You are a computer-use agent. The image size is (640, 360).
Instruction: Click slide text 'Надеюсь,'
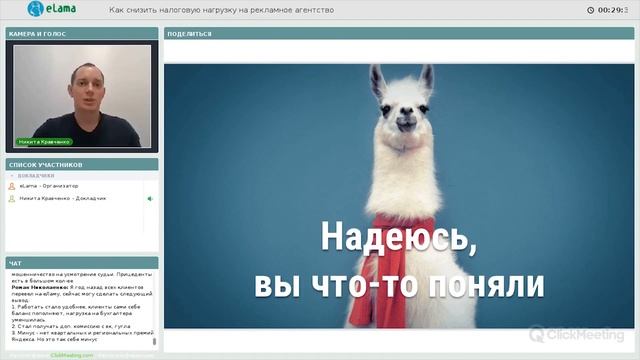[x=399, y=237]
